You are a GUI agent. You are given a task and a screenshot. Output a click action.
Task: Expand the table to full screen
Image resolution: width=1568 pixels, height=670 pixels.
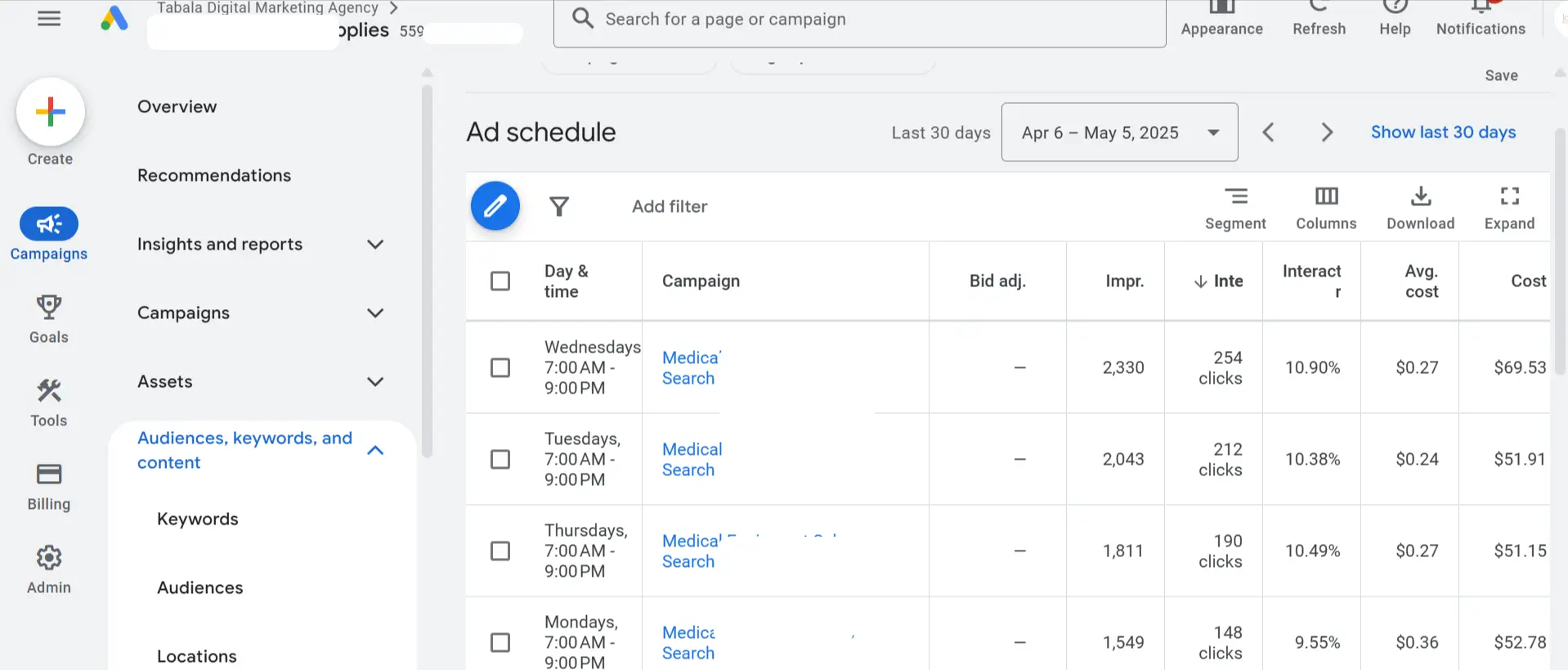1509,208
